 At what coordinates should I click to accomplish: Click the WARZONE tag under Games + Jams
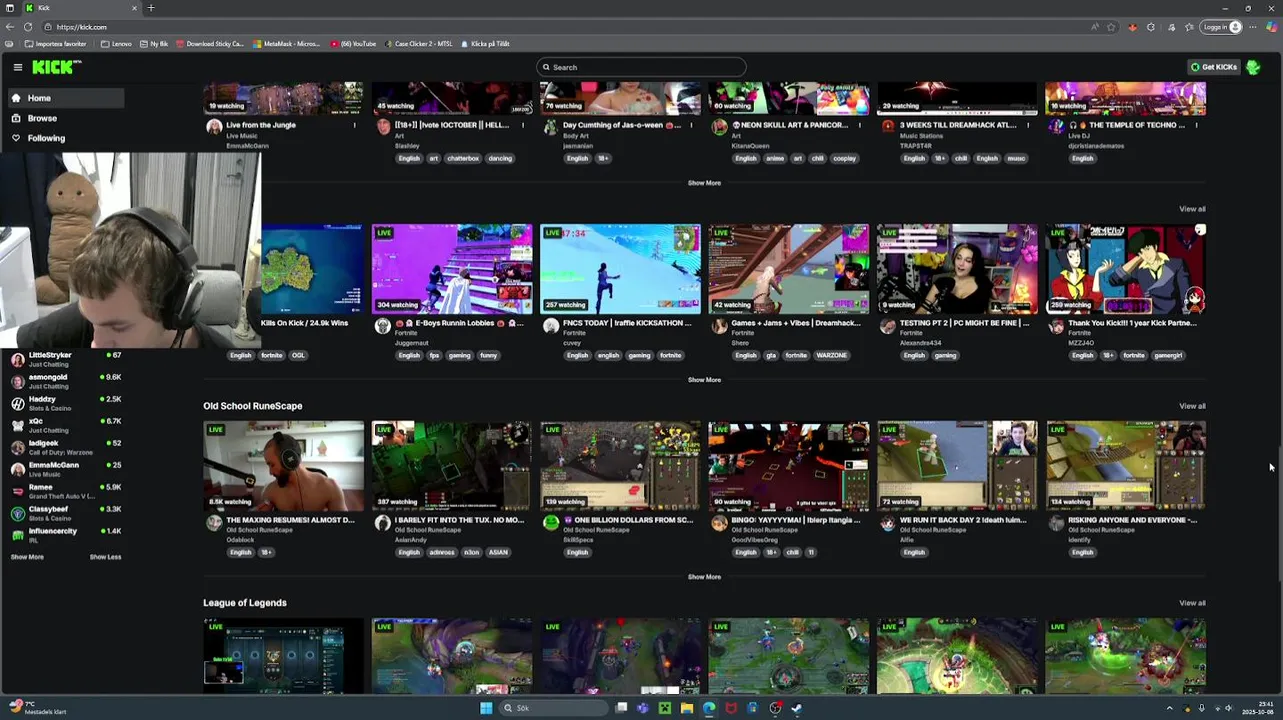point(831,355)
